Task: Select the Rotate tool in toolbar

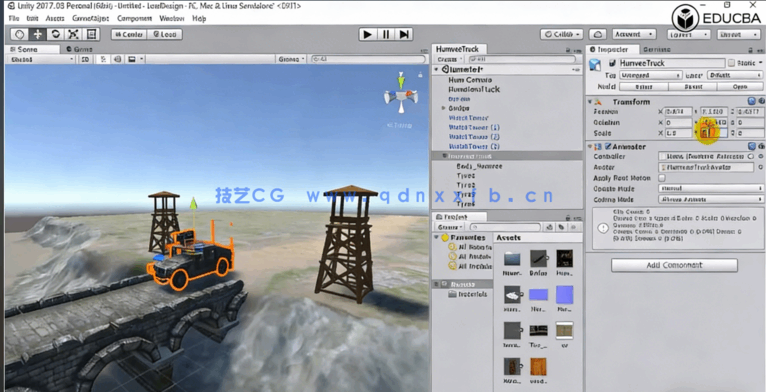Action: (56, 34)
